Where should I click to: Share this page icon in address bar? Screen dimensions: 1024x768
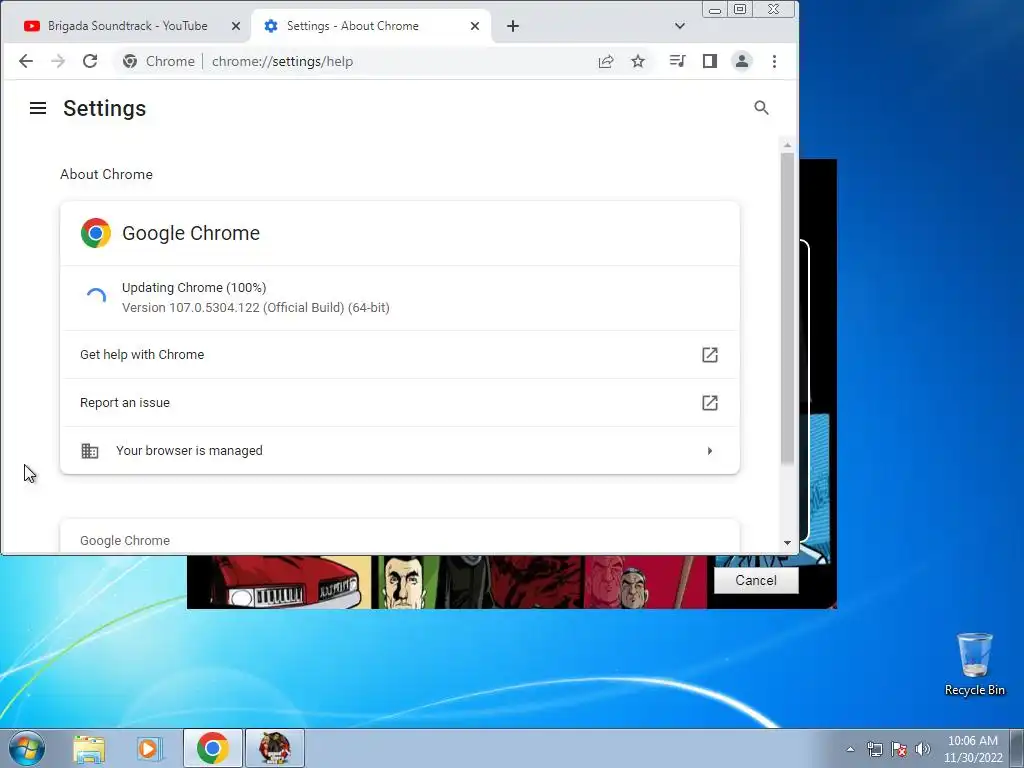tap(605, 61)
